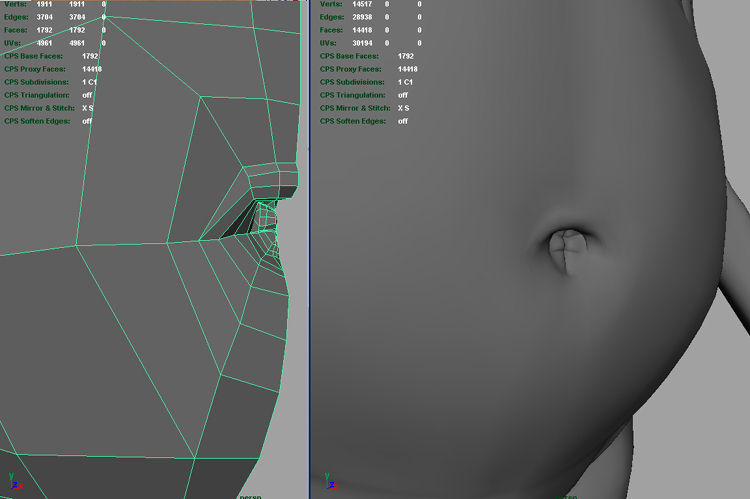Select the wireframe navel edge cluster in left viewport

pyautogui.click(x=262, y=222)
